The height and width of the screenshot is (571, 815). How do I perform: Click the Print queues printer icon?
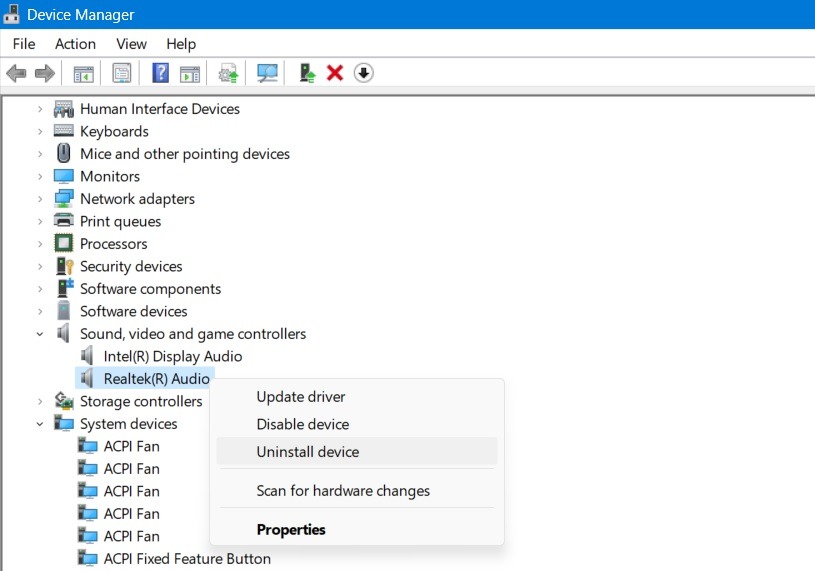pos(63,221)
